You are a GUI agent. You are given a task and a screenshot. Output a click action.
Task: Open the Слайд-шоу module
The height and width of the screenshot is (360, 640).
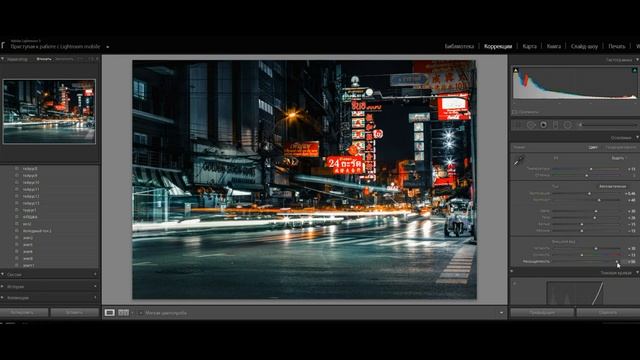tap(584, 46)
